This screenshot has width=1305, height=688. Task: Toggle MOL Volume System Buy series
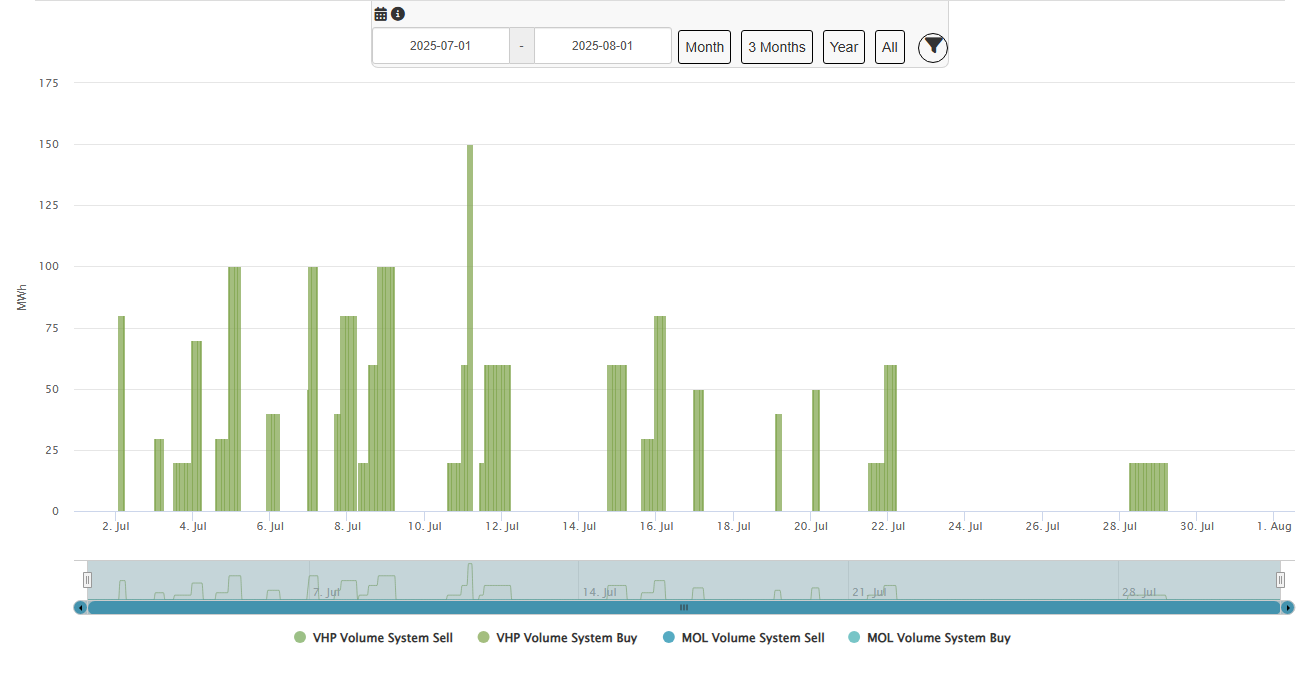(937, 638)
